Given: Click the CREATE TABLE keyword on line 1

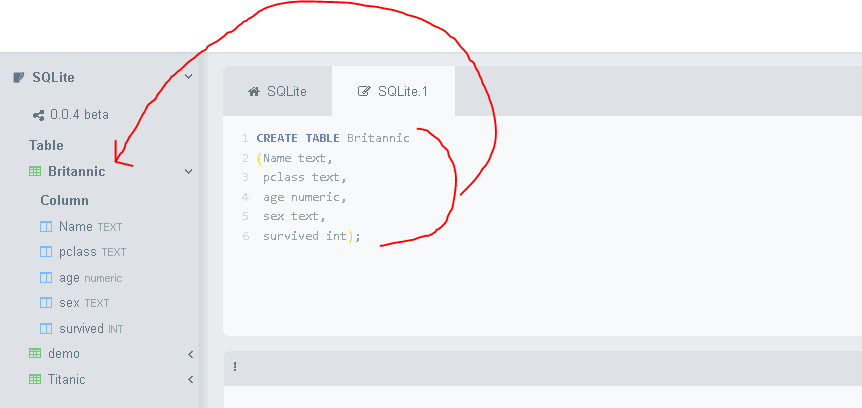Looking at the screenshot, I should (x=299, y=138).
